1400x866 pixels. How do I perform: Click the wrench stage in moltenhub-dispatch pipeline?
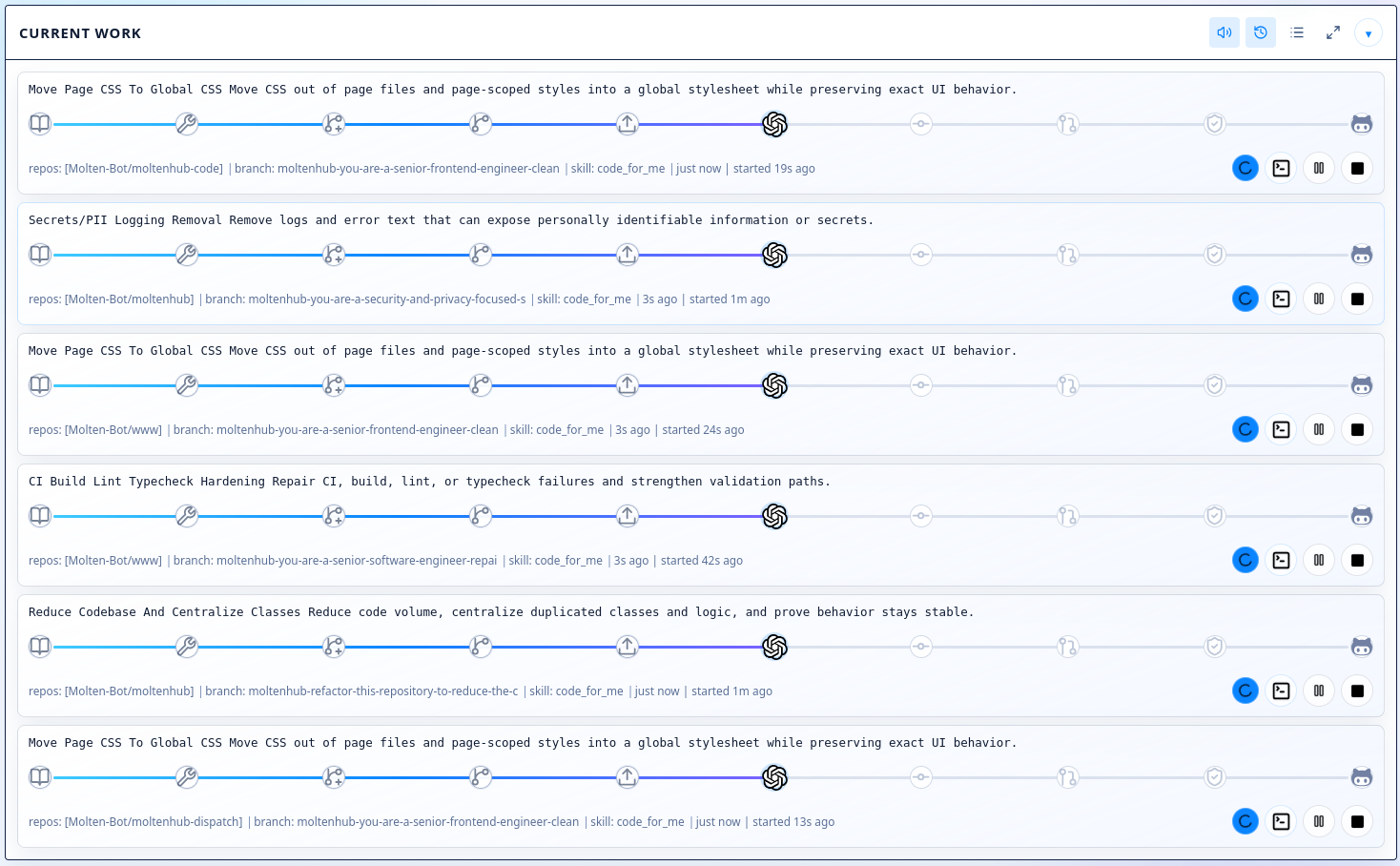187,777
